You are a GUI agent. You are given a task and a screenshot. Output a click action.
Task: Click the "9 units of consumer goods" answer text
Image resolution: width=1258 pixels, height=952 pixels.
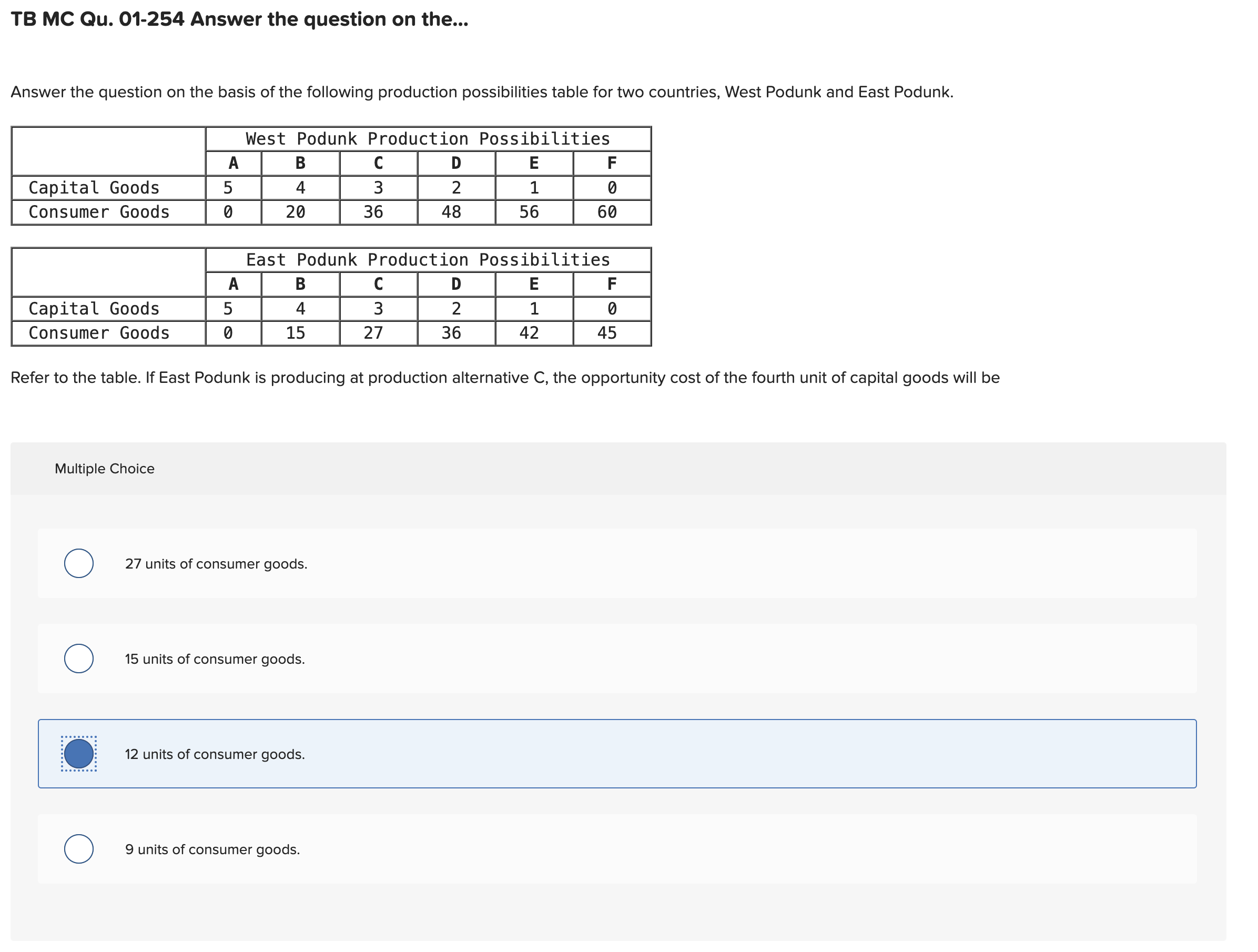[212, 849]
